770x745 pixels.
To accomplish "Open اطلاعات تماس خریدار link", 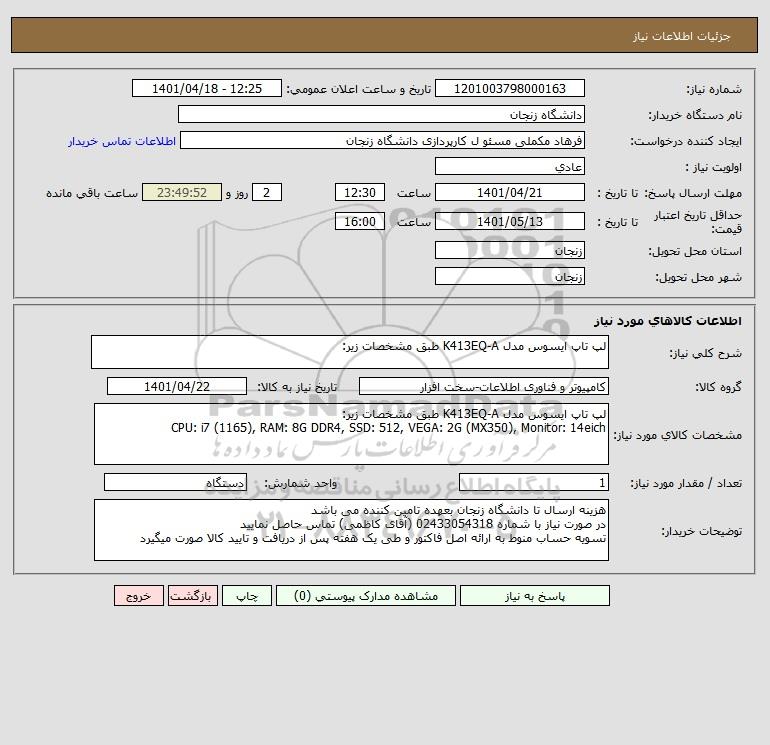I will [x=122, y=141].
